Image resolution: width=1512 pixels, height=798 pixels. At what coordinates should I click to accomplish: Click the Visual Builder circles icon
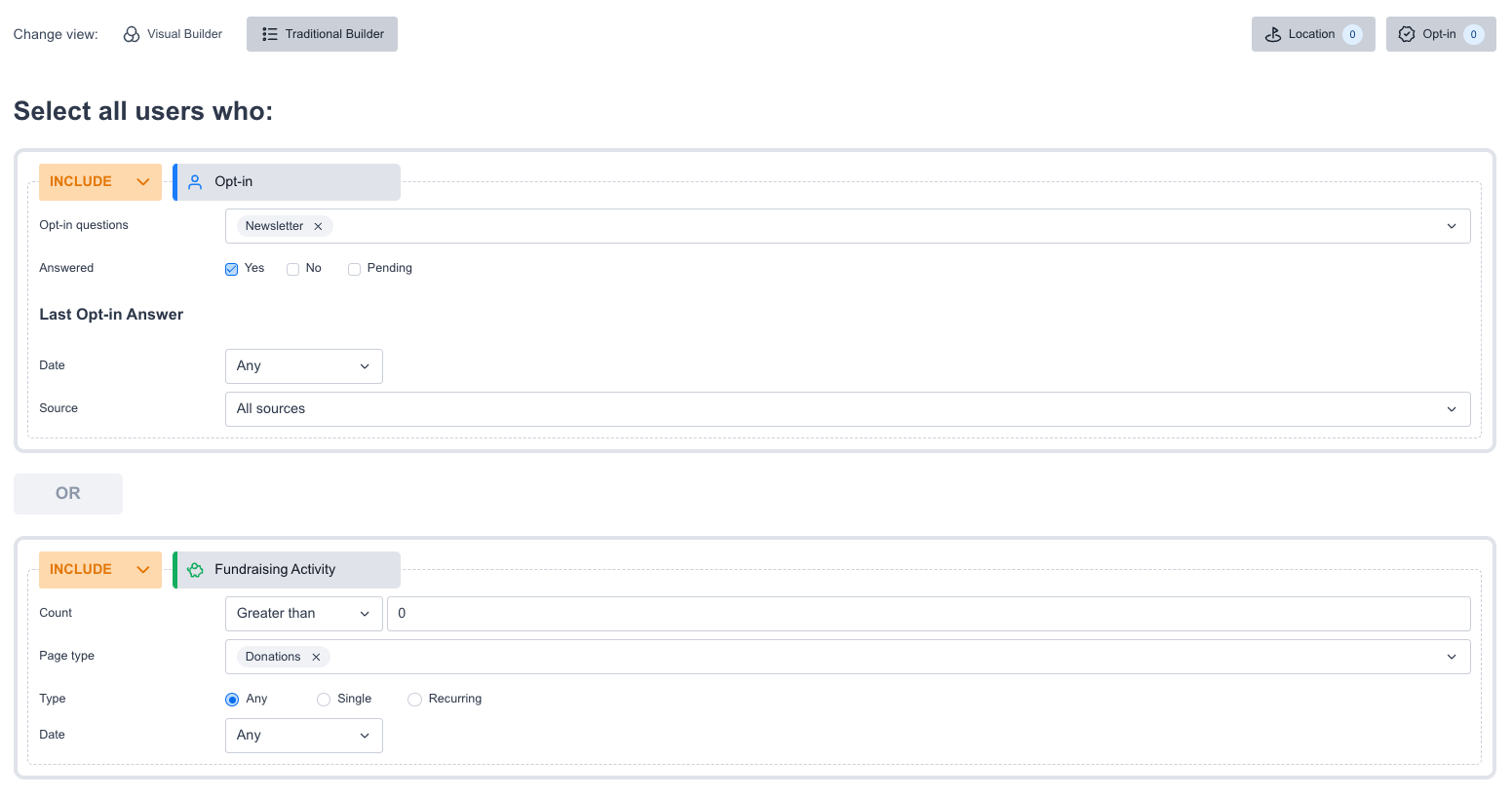(132, 34)
